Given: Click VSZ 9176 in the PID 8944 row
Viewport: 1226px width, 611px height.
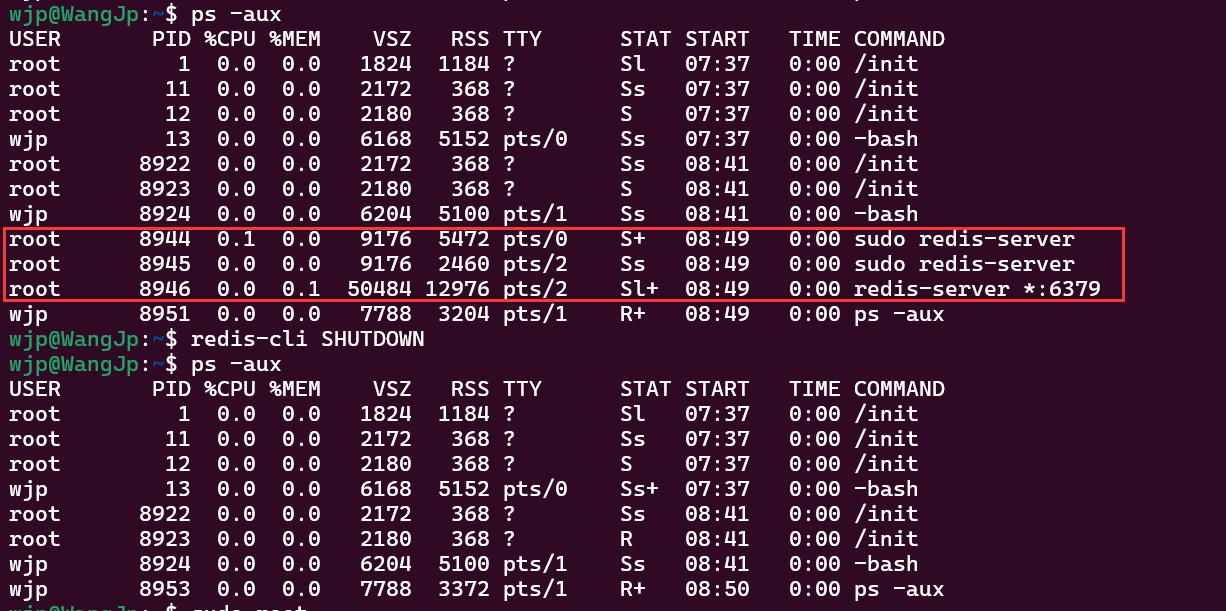Looking at the screenshot, I should click(386, 239).
